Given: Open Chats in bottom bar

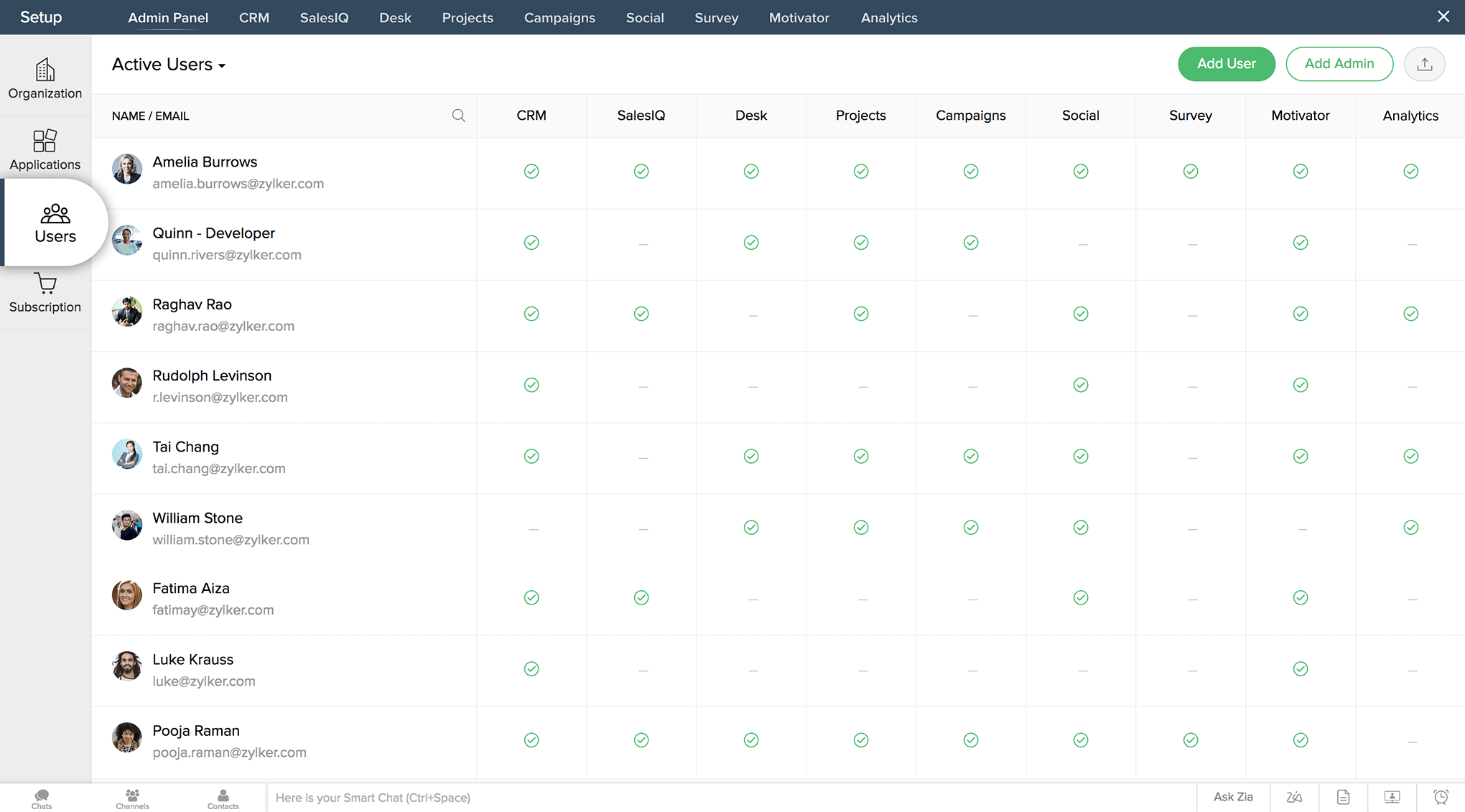Looking at the screenshot, I should (42, 798).
